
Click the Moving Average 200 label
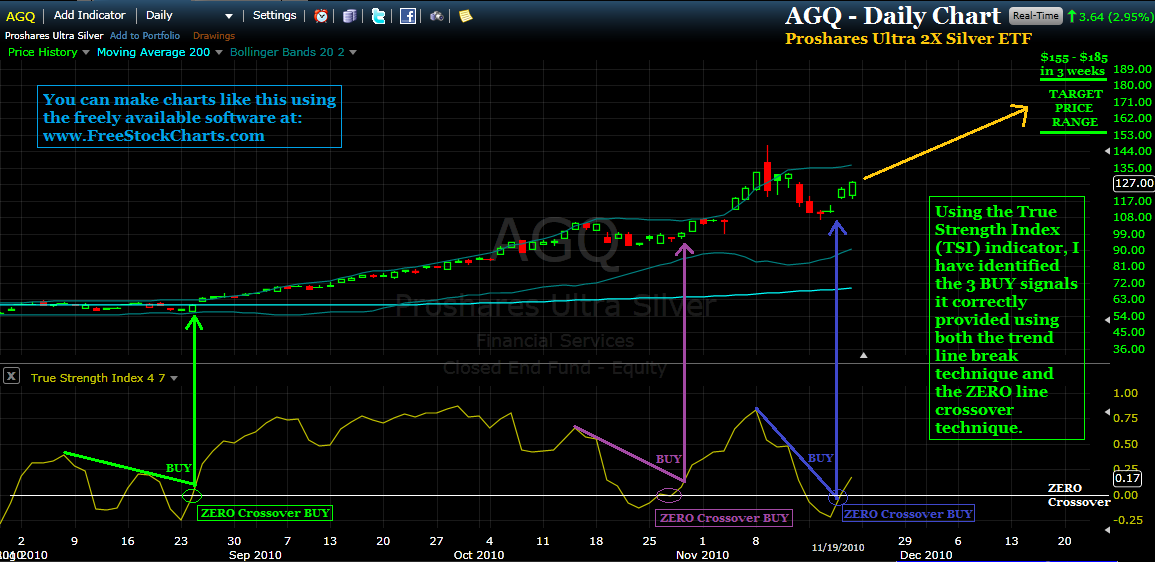coord(154,52)
